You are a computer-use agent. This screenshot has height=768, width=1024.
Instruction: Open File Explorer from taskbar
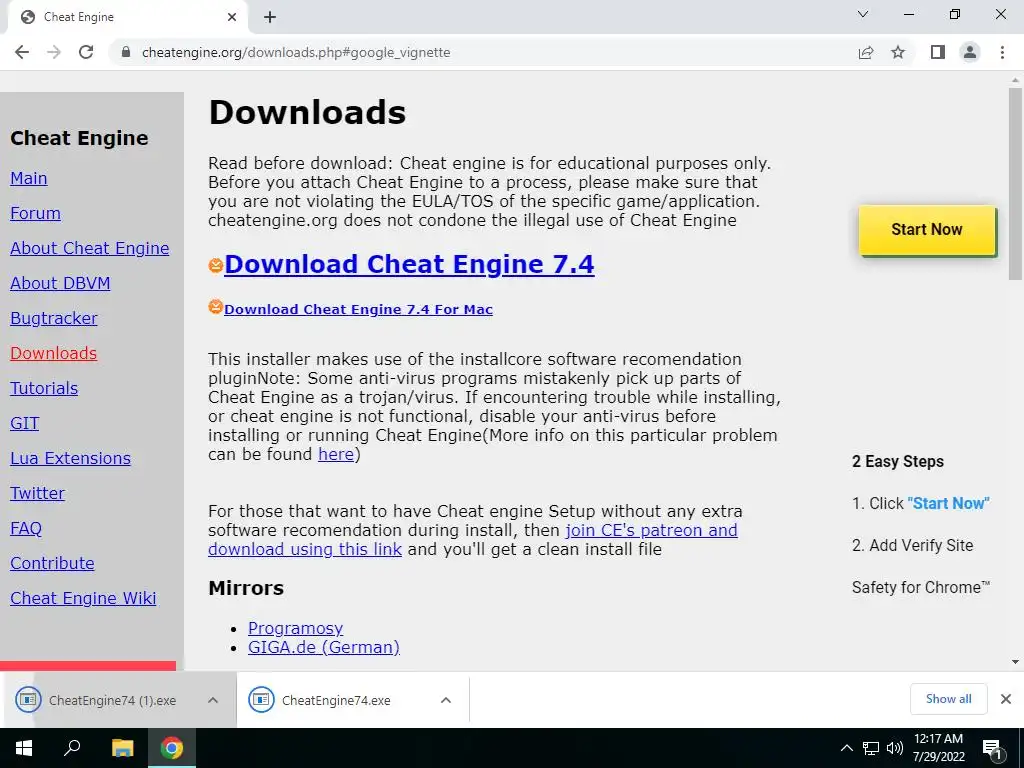pyautogui.click(x=122, y=748)
